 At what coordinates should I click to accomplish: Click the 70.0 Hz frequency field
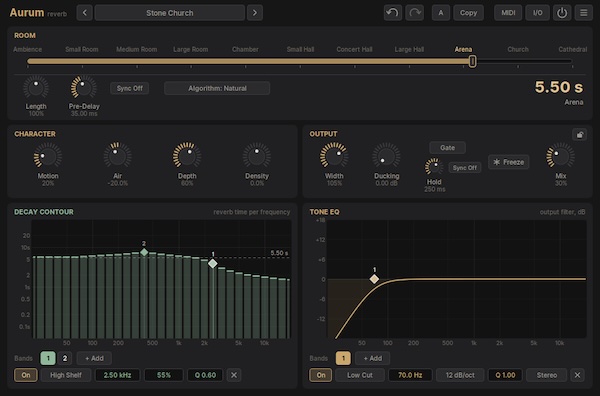click(x=410, y=375)
